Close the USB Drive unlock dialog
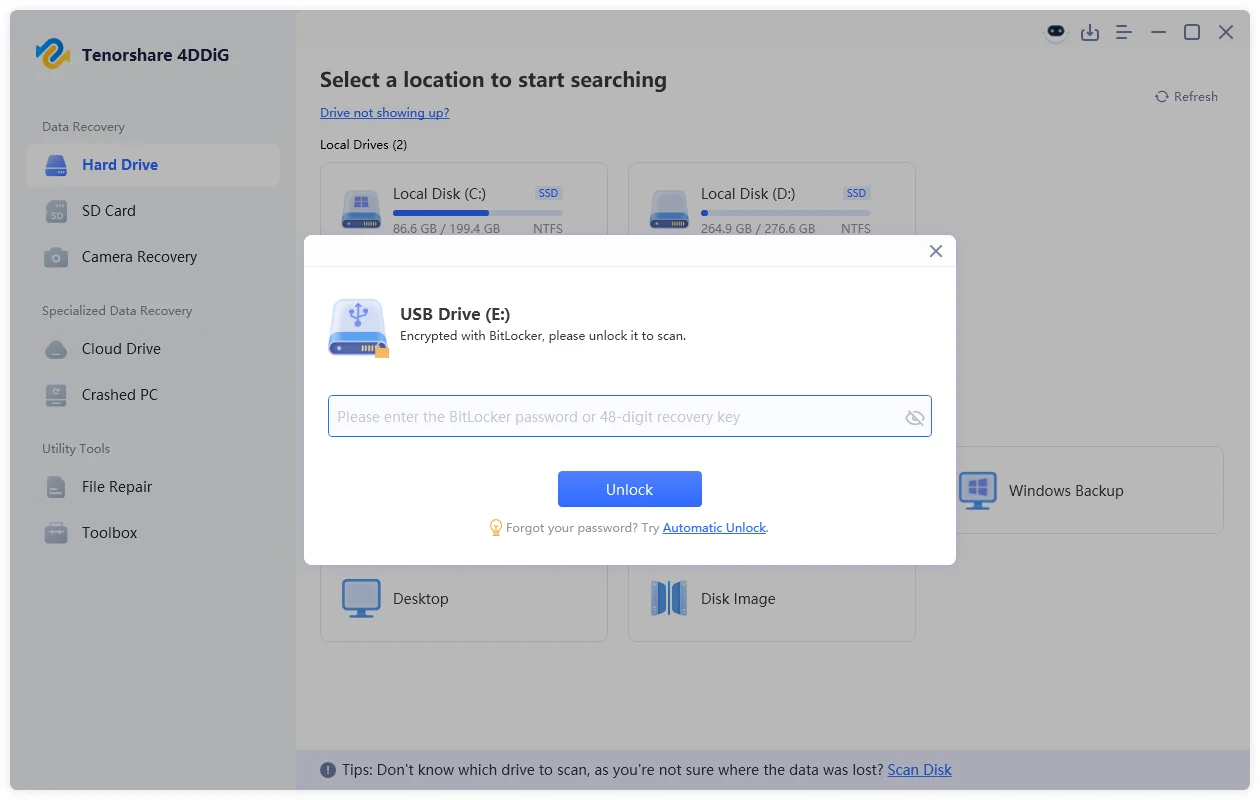 (x=936, y=251)
